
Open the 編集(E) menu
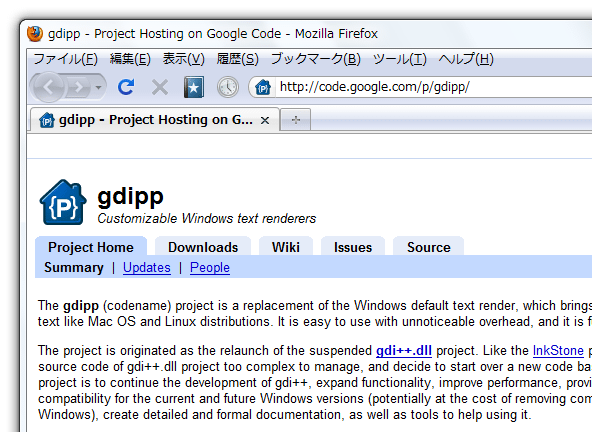tap(130, 59)
